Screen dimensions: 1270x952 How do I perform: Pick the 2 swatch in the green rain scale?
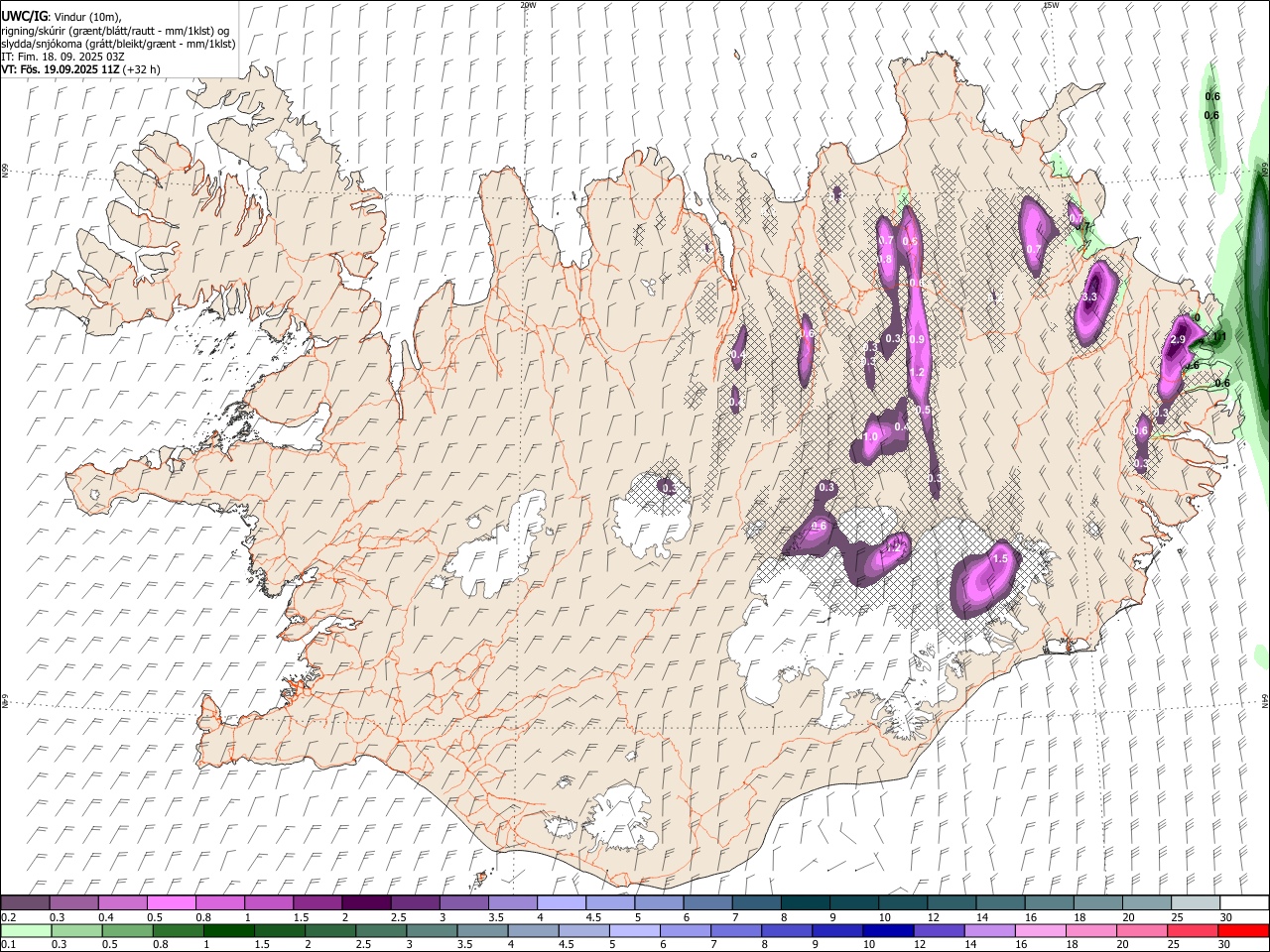pyautogui.click(x=329, y=931)
